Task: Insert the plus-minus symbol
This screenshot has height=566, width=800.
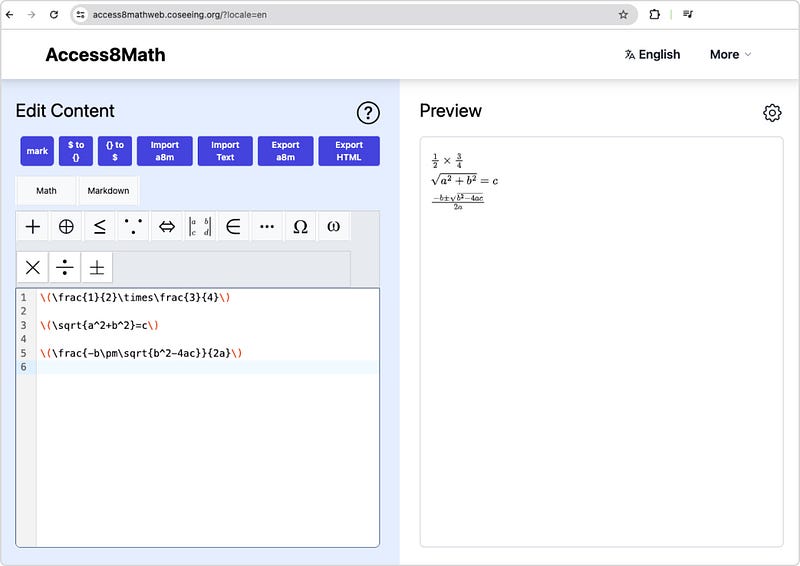Action: coord(97,267)
